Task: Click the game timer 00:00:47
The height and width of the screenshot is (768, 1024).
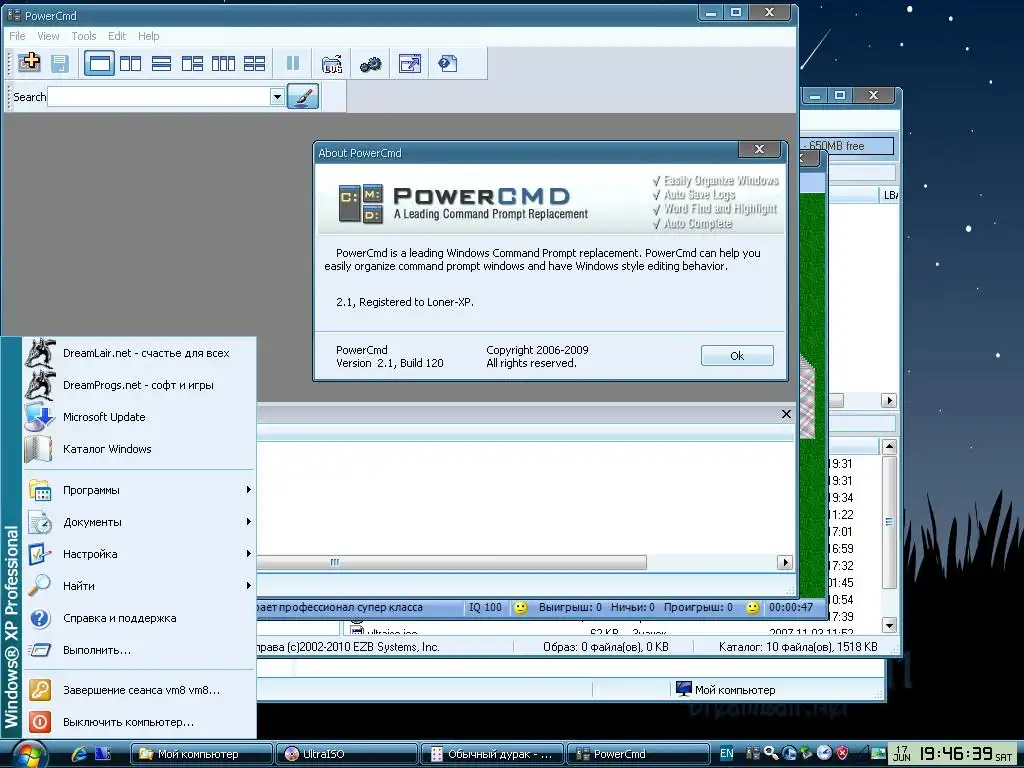Action: click(791, 607)
